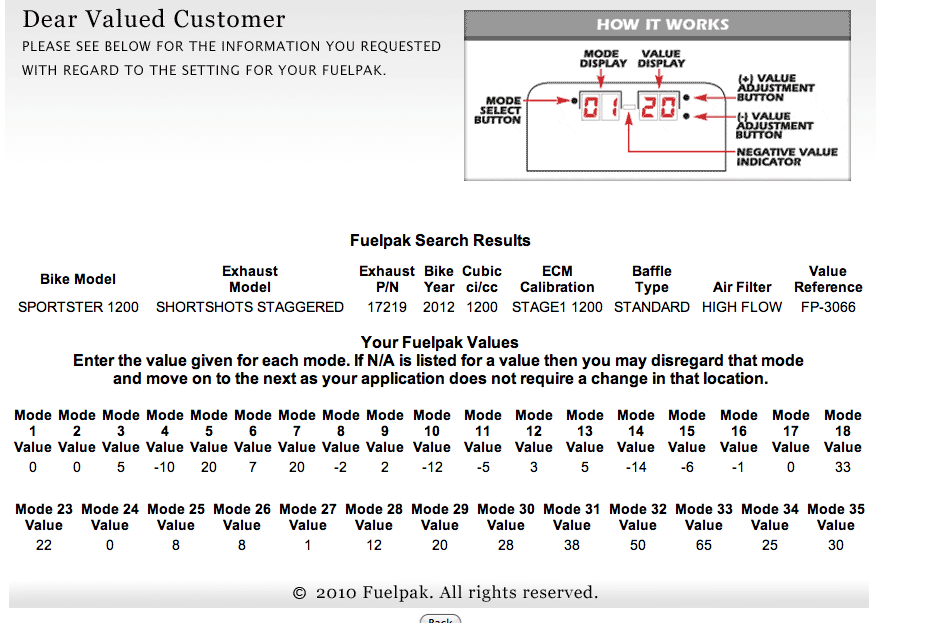Select the value "30" under Mode 35
The image size is (944, 623).
836,545
